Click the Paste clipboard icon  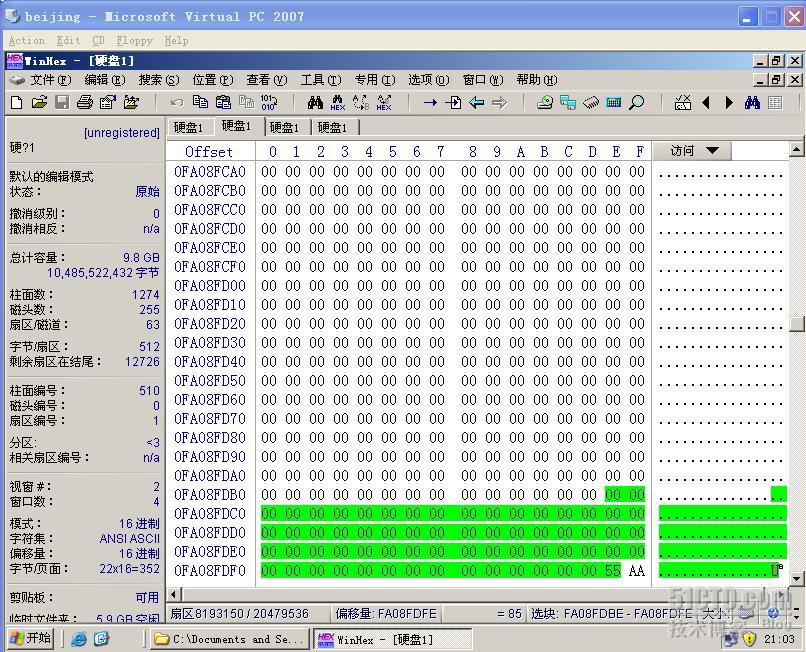coord(223,102)
